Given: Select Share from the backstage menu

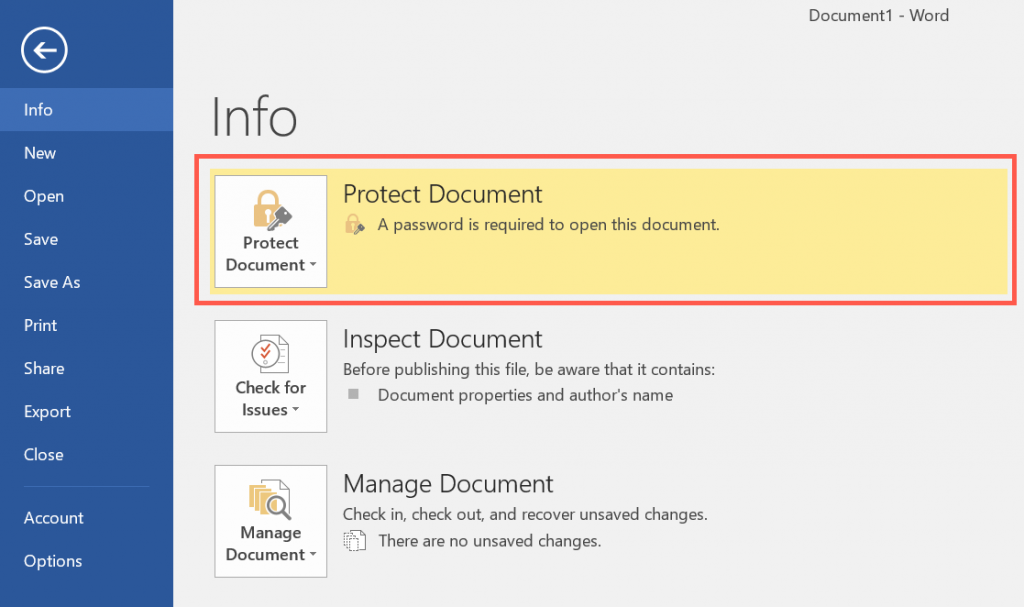Looking at the screenshot, I should click(44, 368).
